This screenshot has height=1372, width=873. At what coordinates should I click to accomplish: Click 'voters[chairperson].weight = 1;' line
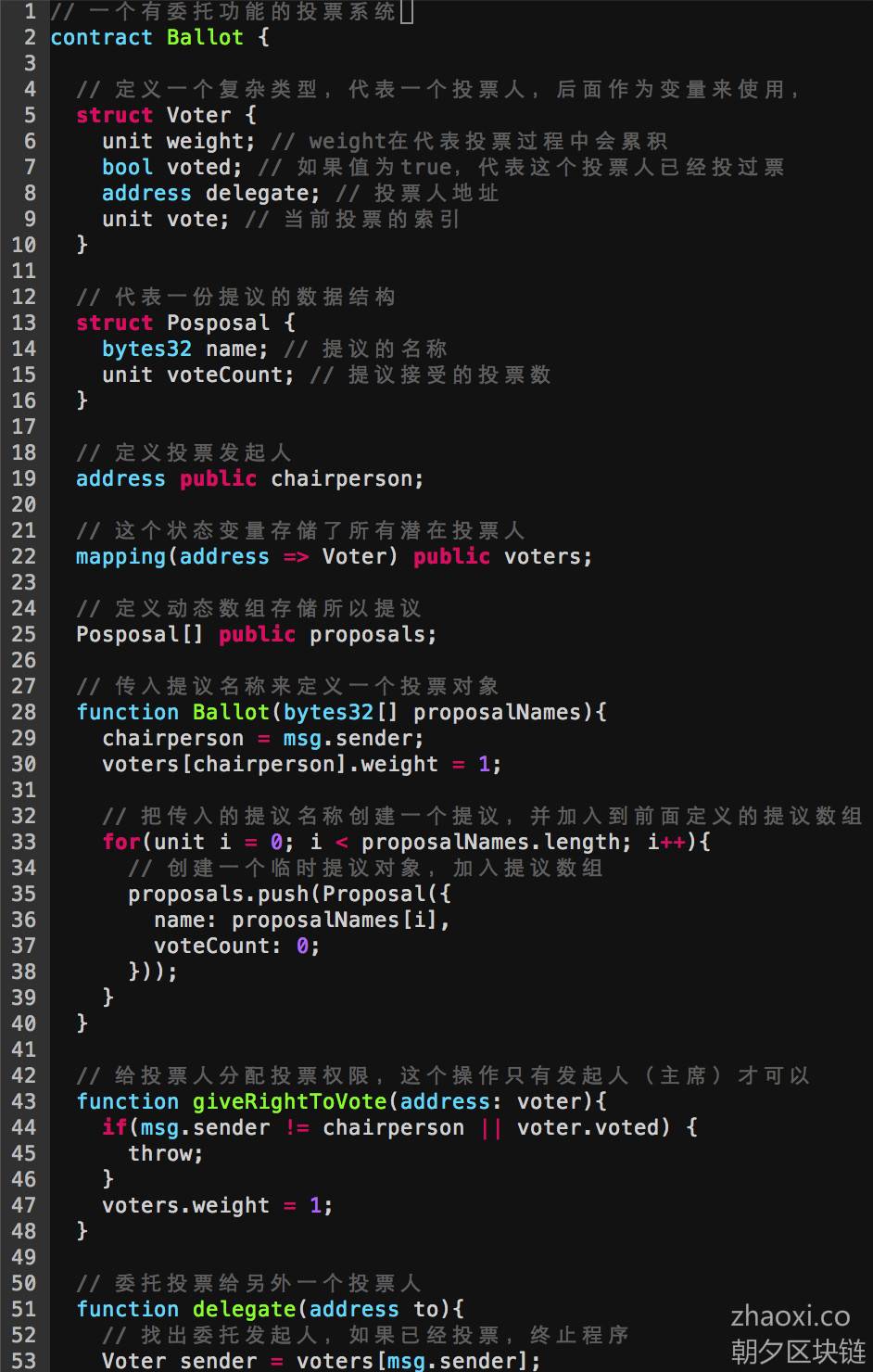(x=302, y=764)
